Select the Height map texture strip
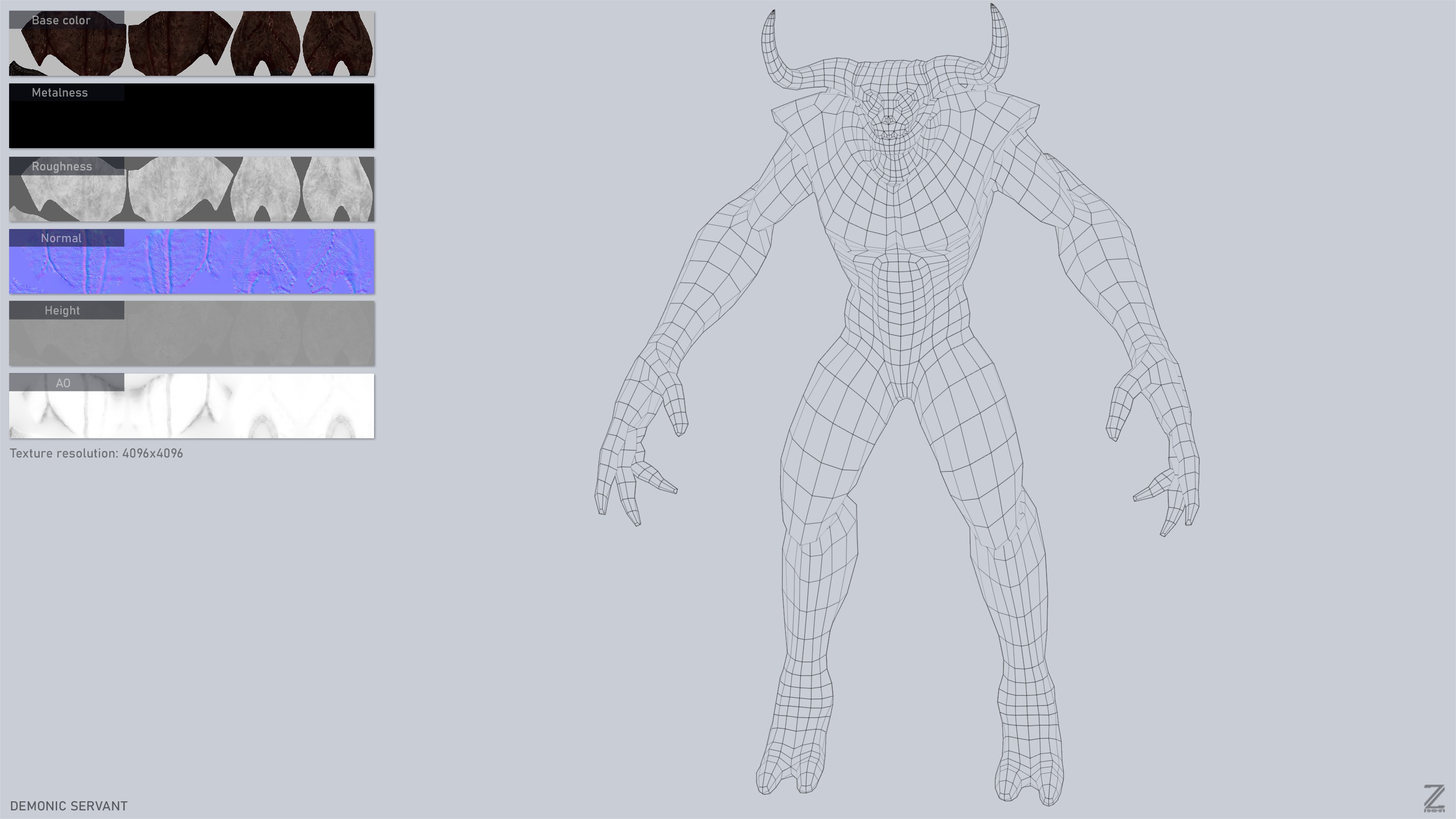The image size is (1456, 819). point(192,334)
